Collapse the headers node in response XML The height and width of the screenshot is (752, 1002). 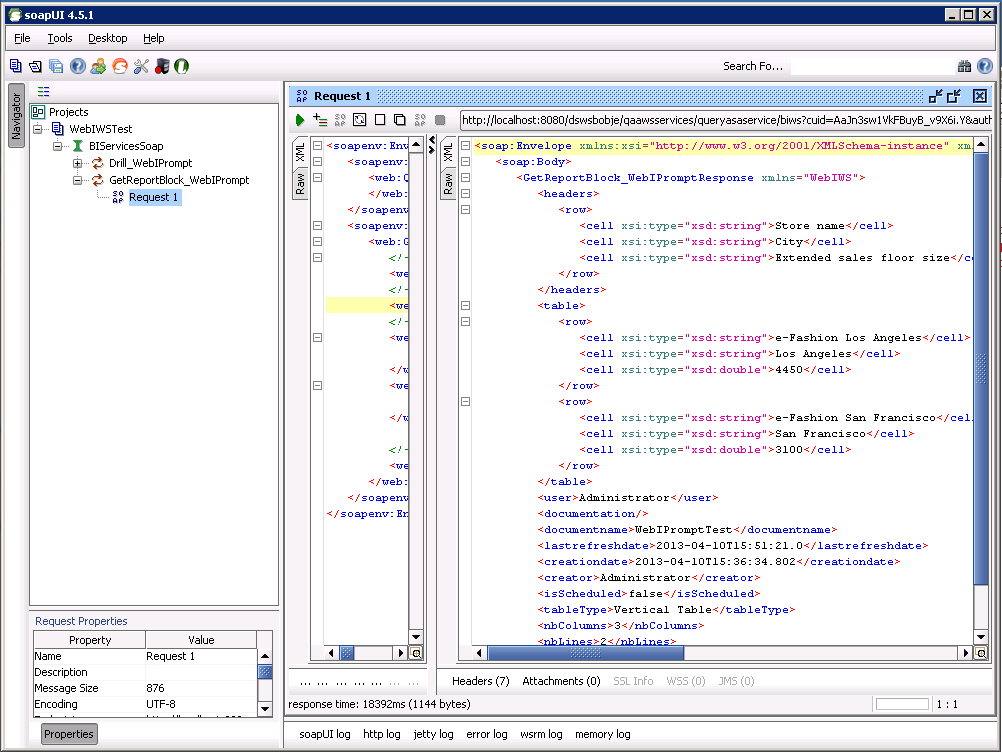465,194
